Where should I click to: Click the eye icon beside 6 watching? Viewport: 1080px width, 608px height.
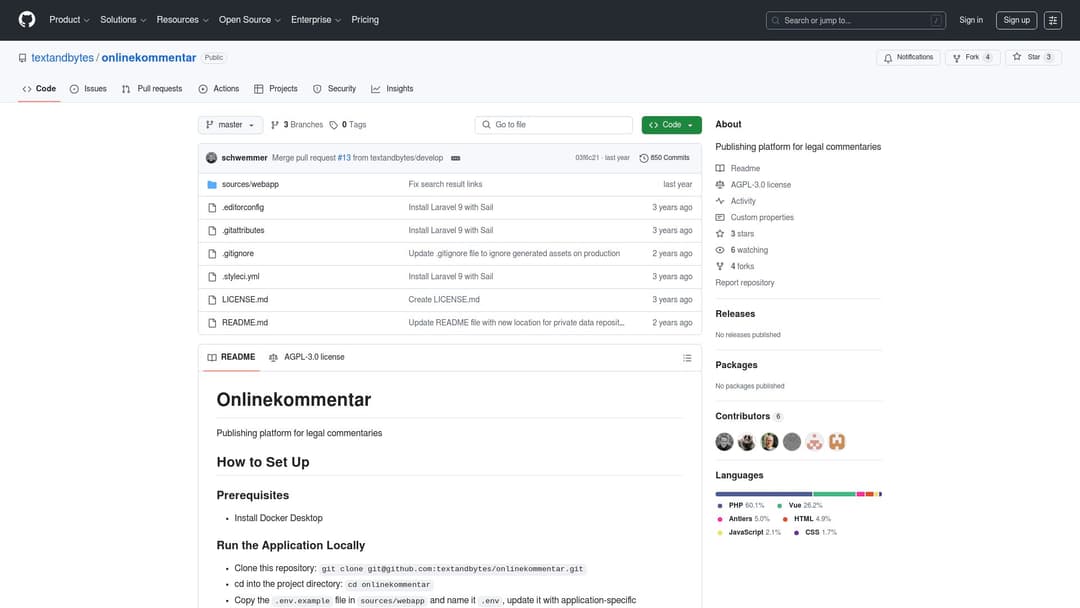click(x=720, y=250)
